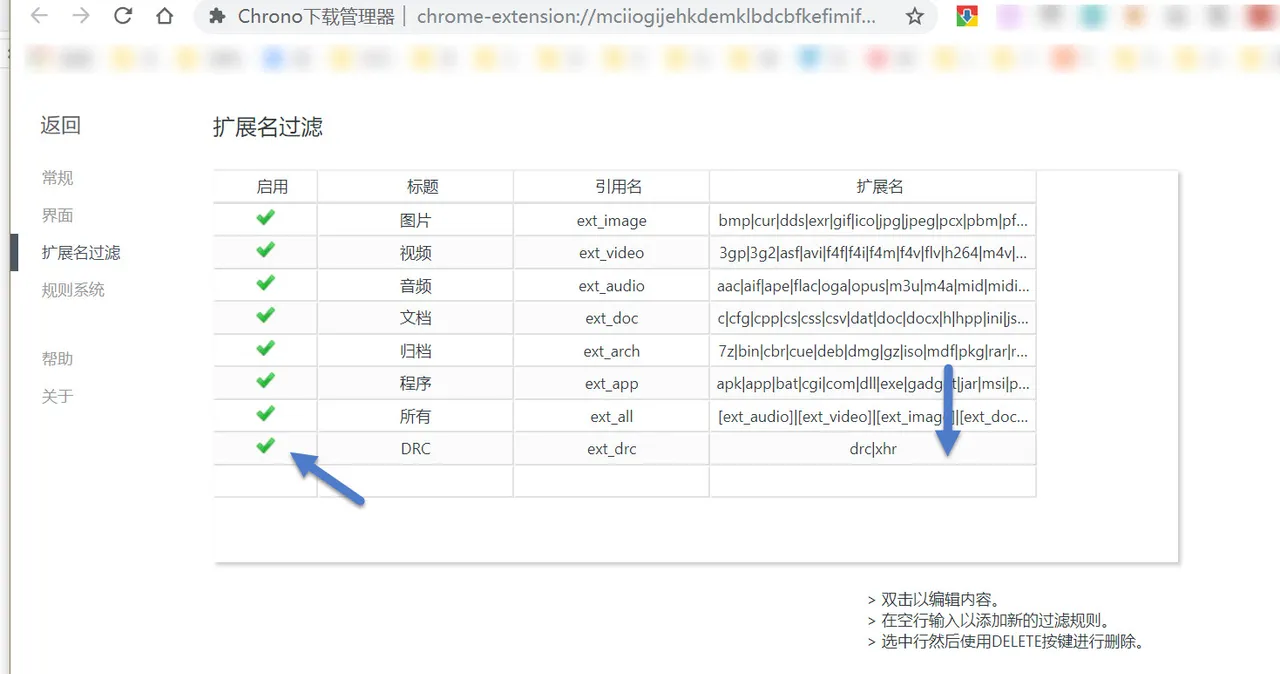The image size is (1280, 674).
Task: Select the 视频 title cell
Action: [416, 253]
